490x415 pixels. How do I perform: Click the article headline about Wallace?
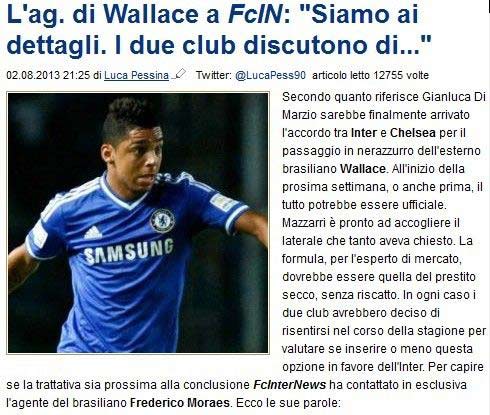coord(219,30)
